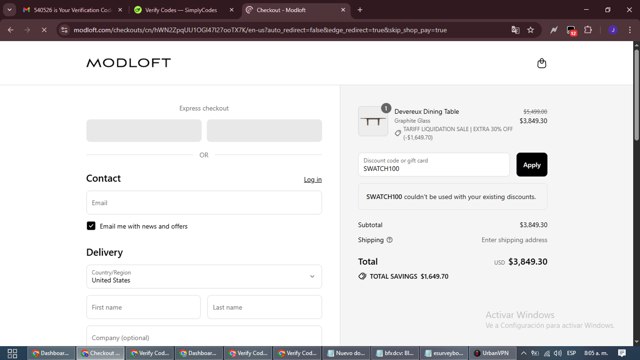Click the Modloft logo
The height and width of the screenshot is (360, 640).
[129, 63]
